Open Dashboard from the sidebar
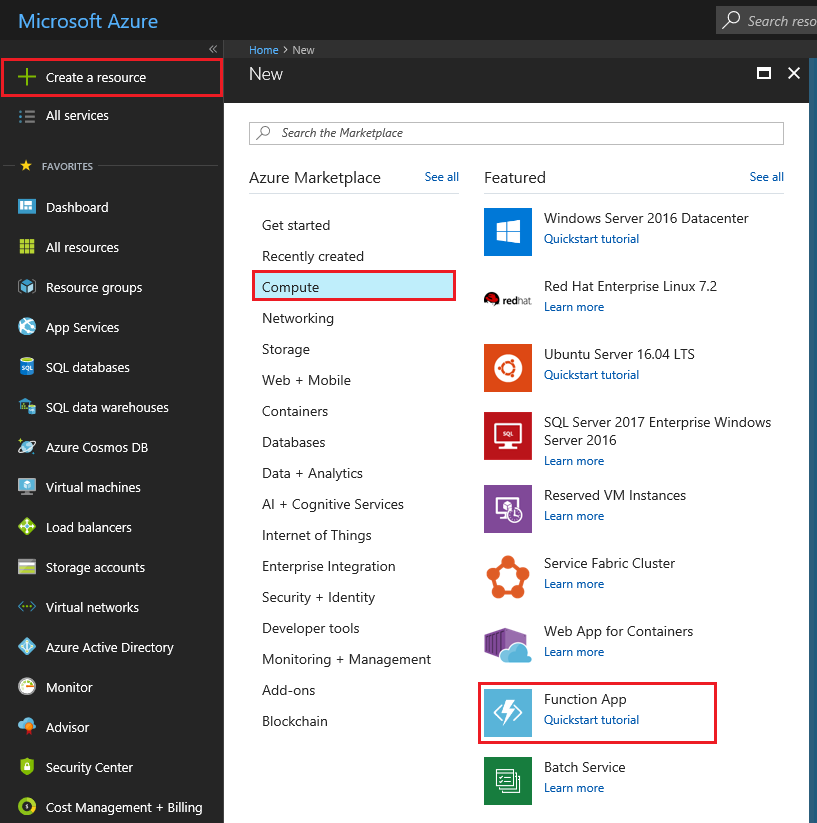This screenshot has height=823, width=817. pos(75,207)
